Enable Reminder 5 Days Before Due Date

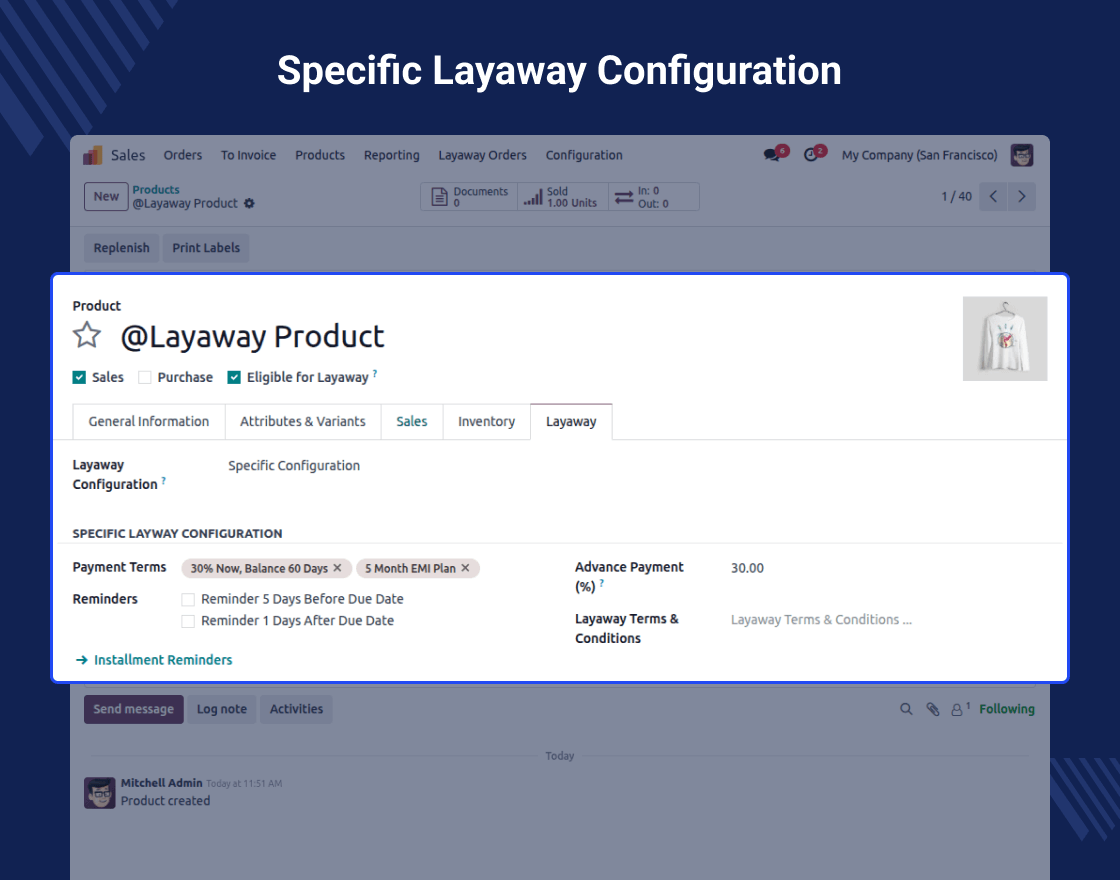pos(188,599)
